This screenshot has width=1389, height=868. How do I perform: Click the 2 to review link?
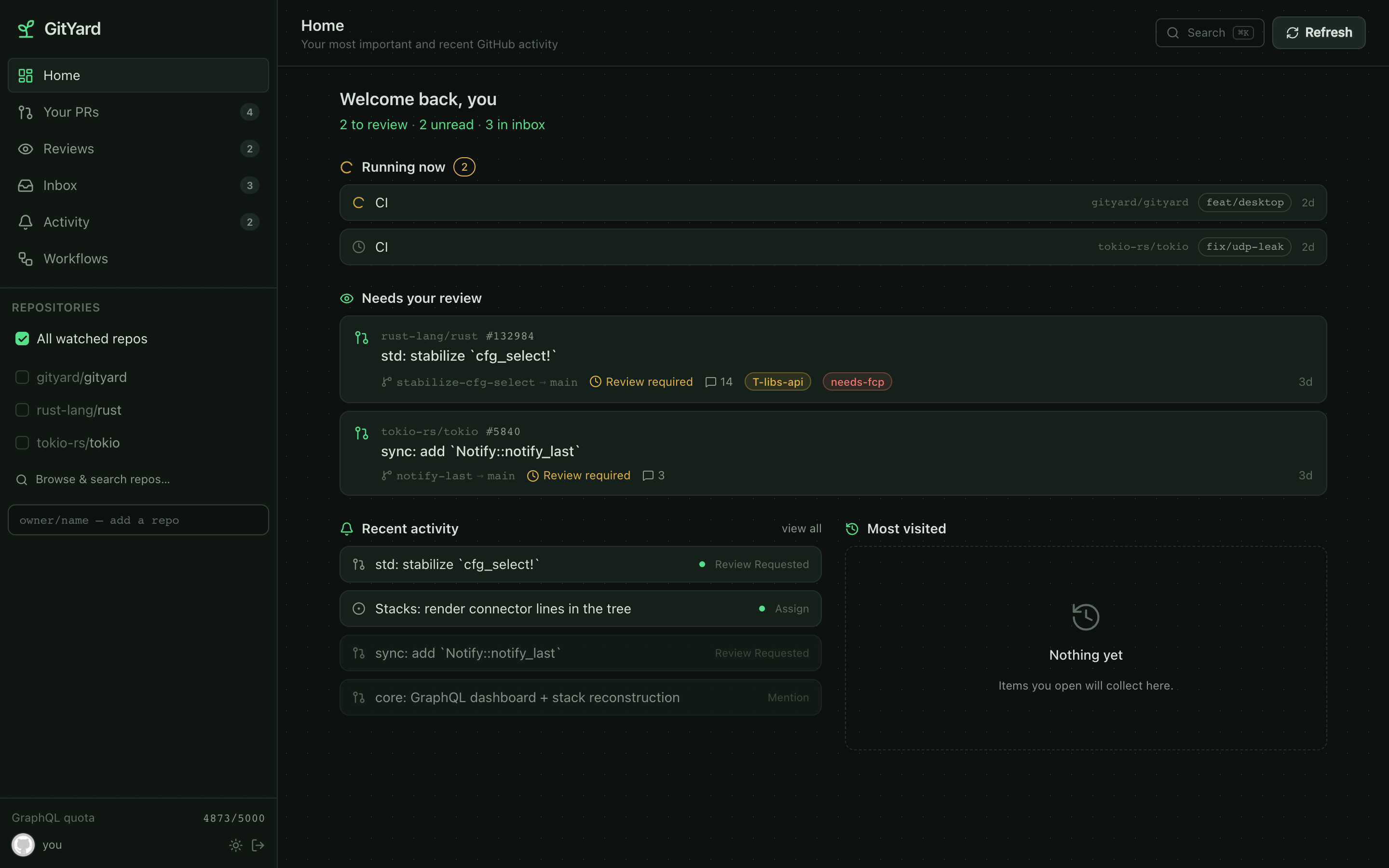(x=373, y=124)
